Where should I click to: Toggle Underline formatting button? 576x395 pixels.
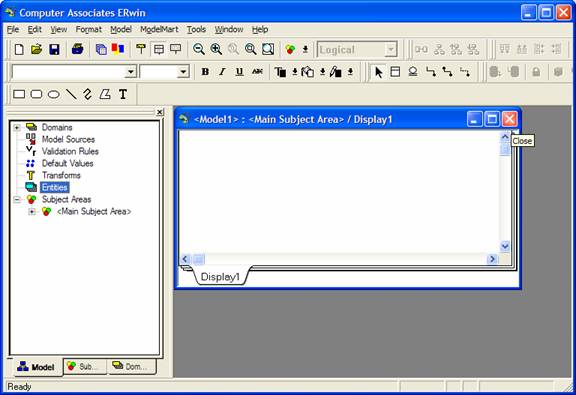pos(240,72)
